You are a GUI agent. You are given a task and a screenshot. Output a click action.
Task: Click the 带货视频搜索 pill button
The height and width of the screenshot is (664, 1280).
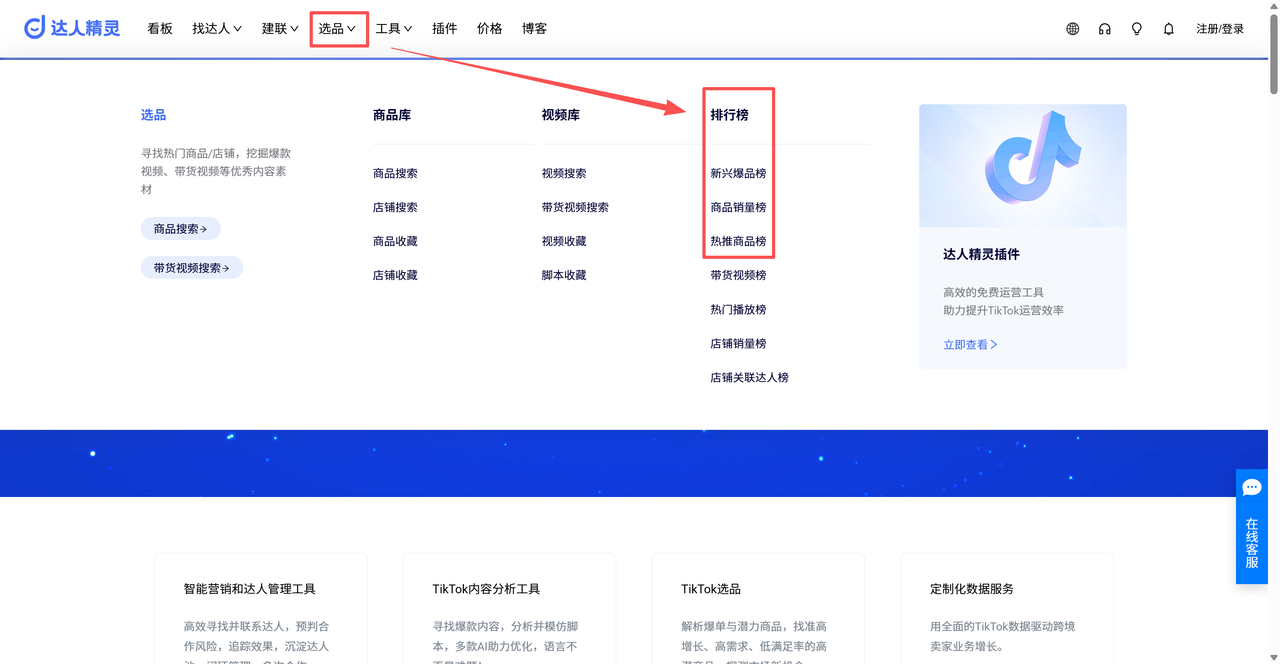point(191,268)
